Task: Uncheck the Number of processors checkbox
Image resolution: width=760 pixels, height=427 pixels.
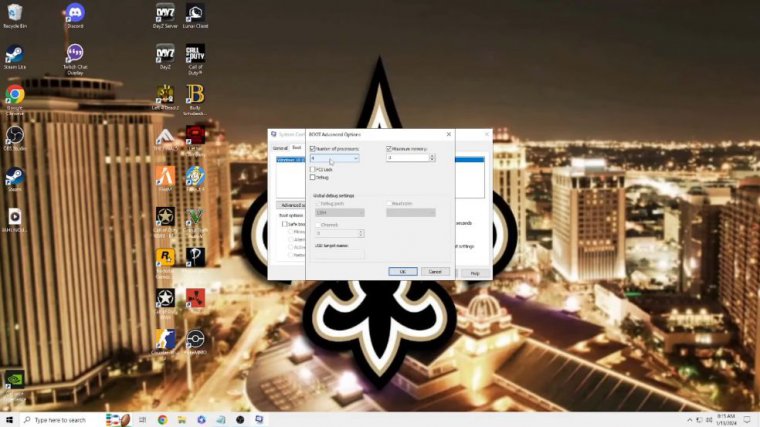Action: coord(312,148)
